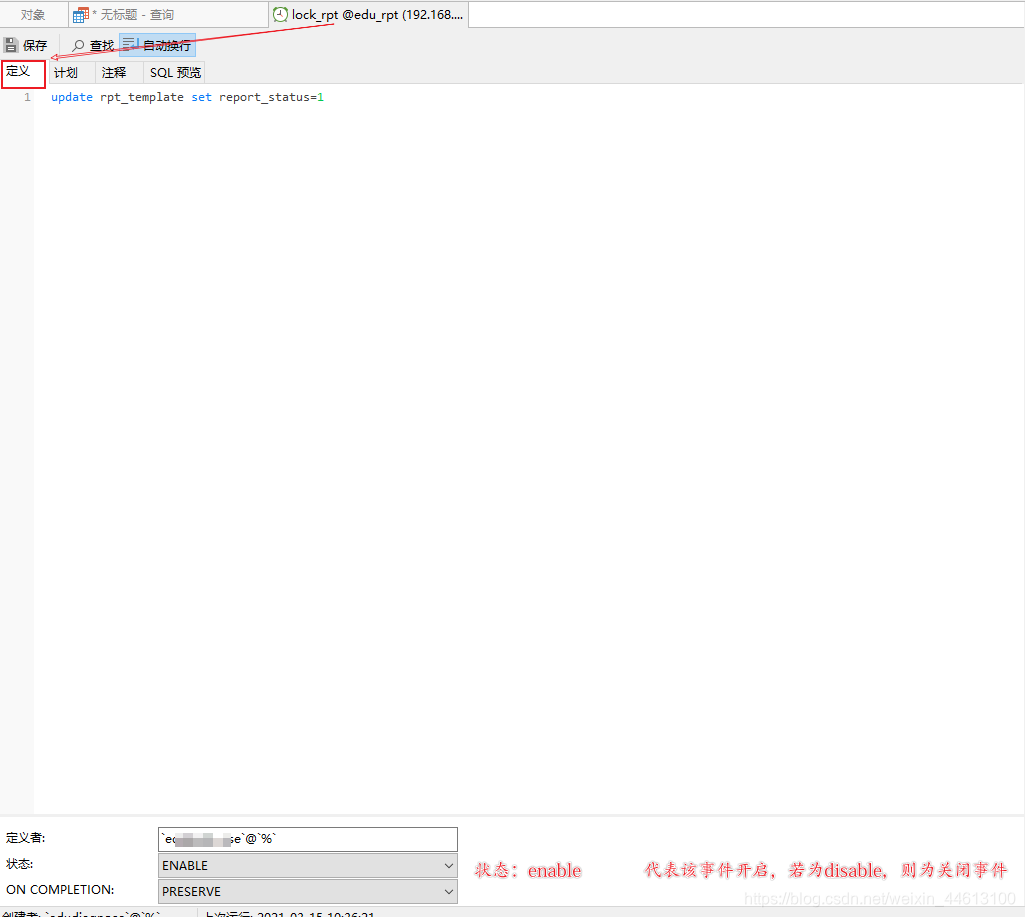Click the 状态: label
The image size is (1025, 917).
point(20,864)
